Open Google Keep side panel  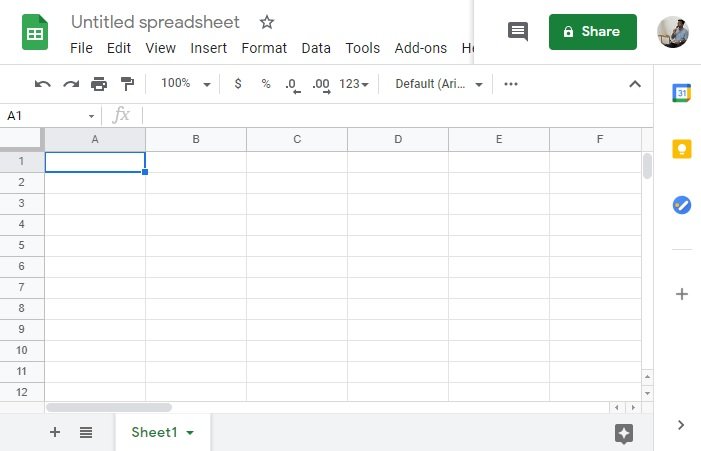pos(682,149)
